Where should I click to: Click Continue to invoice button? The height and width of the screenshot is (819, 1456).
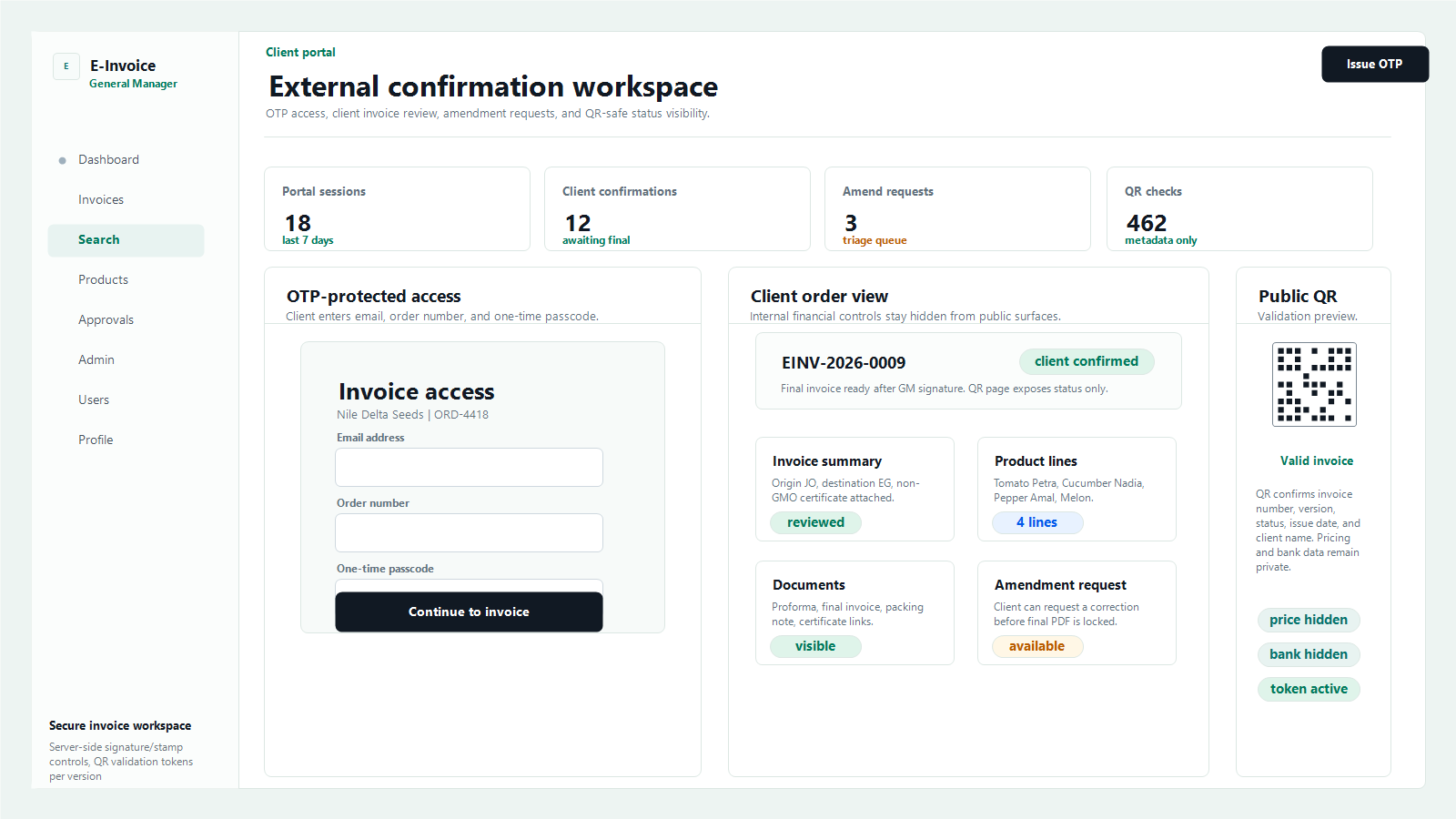(x=470, y=612)
